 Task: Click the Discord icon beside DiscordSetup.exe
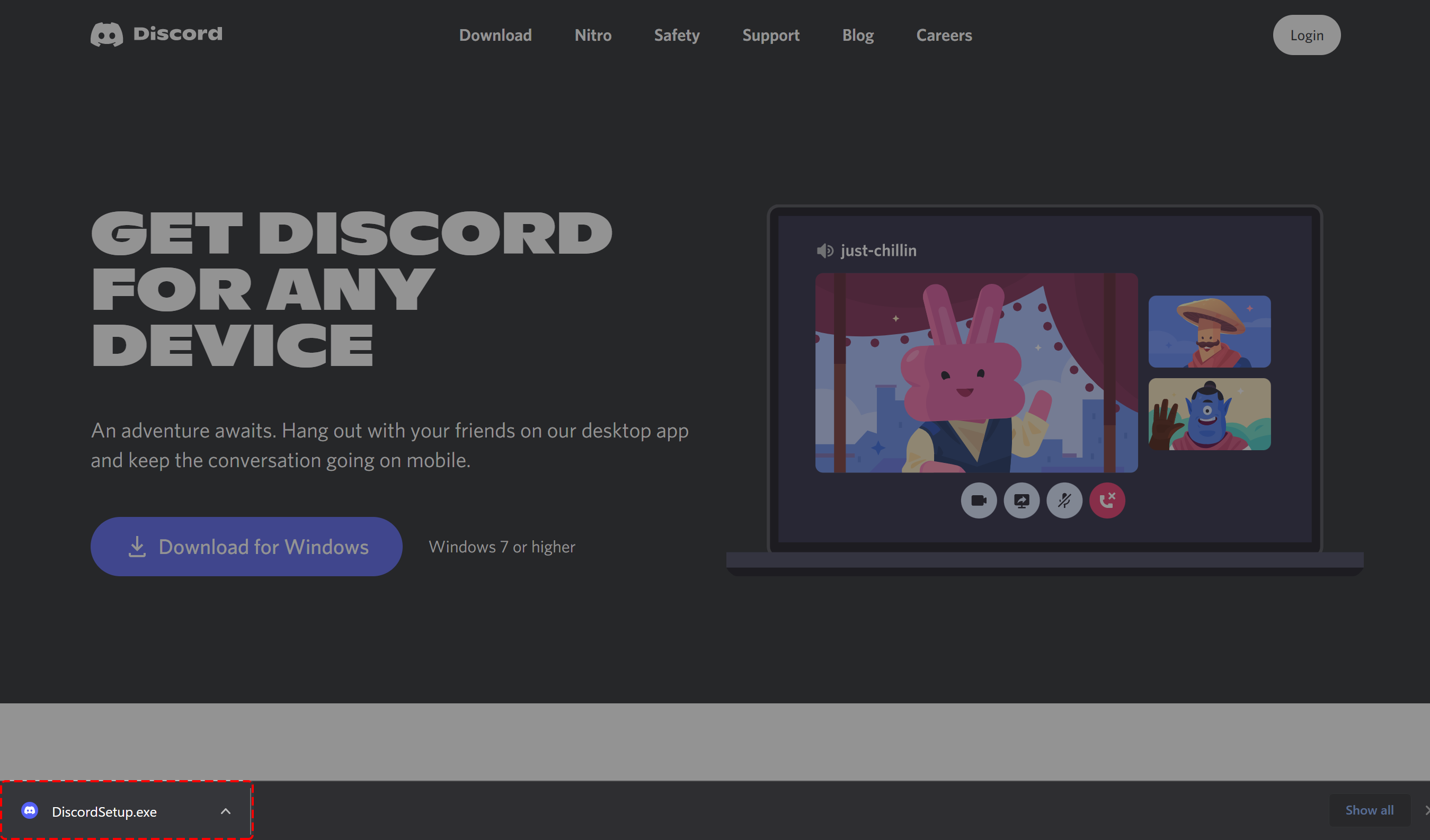coord(30,810)
